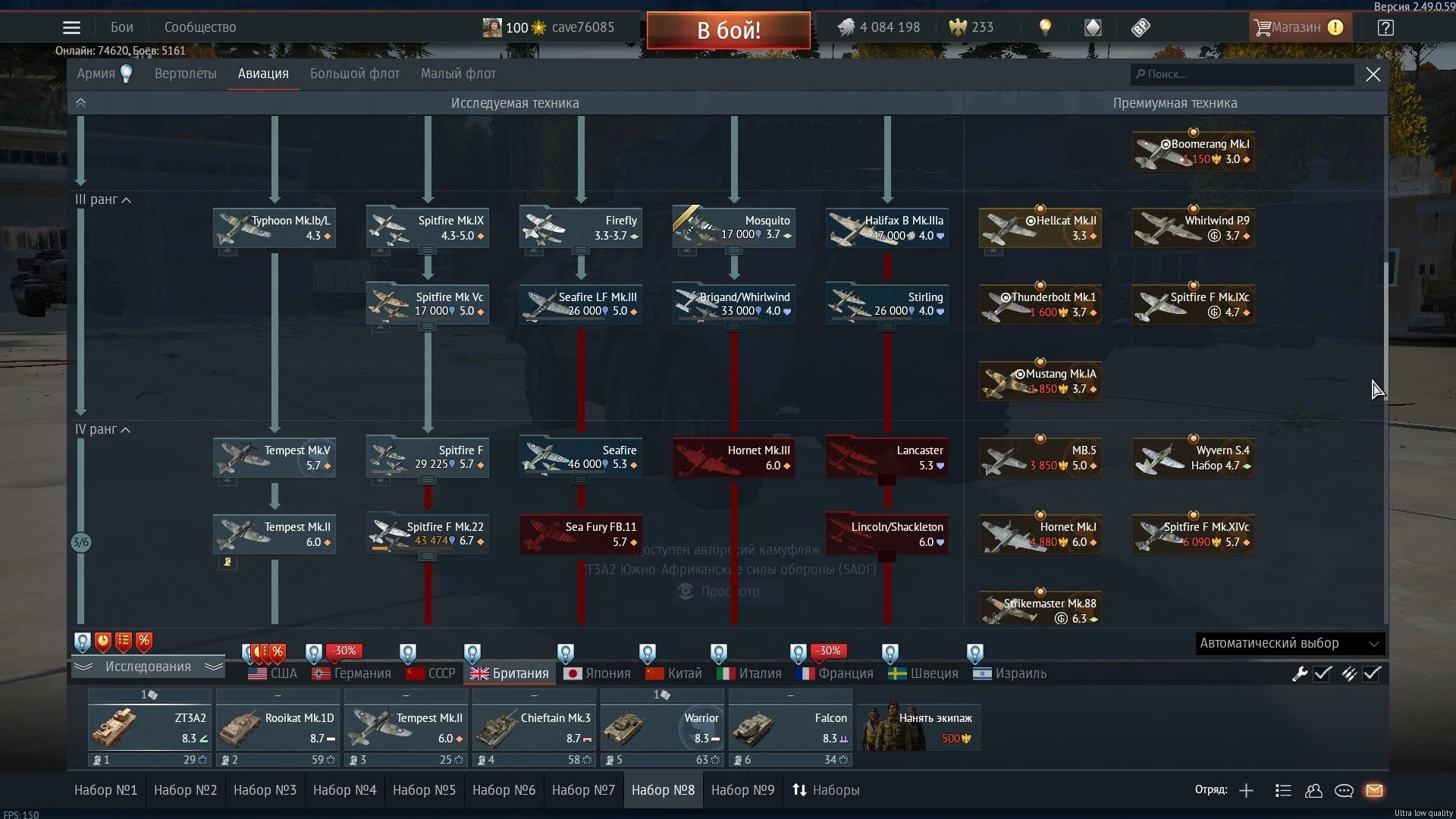Toggle the auto-refill ammo checkbox
Screen dimensions: 1456x819
click(x=1372, y=673)
